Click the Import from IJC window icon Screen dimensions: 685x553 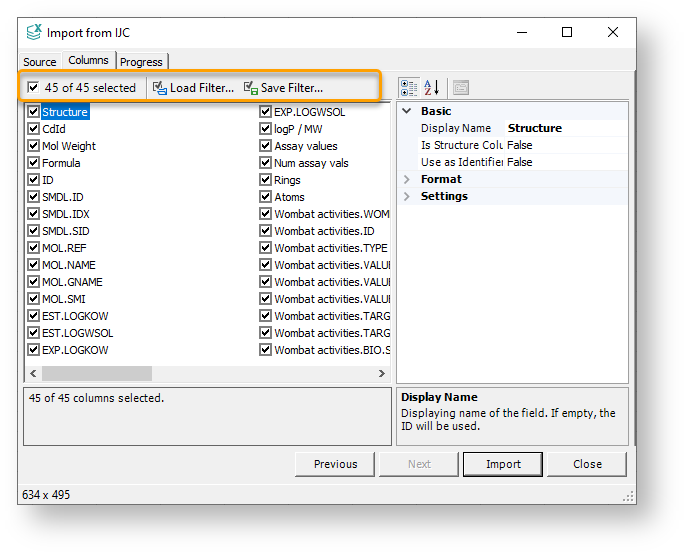34,32
